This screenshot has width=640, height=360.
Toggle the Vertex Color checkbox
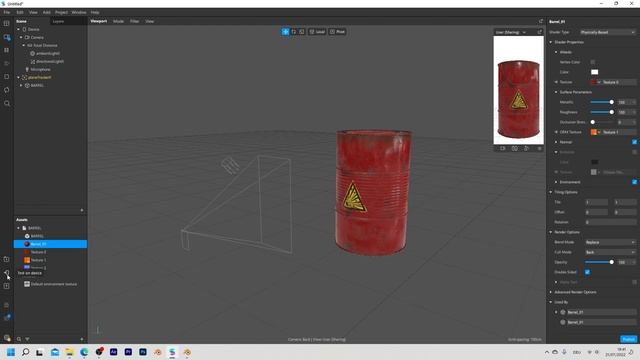(x=593, y=62)
